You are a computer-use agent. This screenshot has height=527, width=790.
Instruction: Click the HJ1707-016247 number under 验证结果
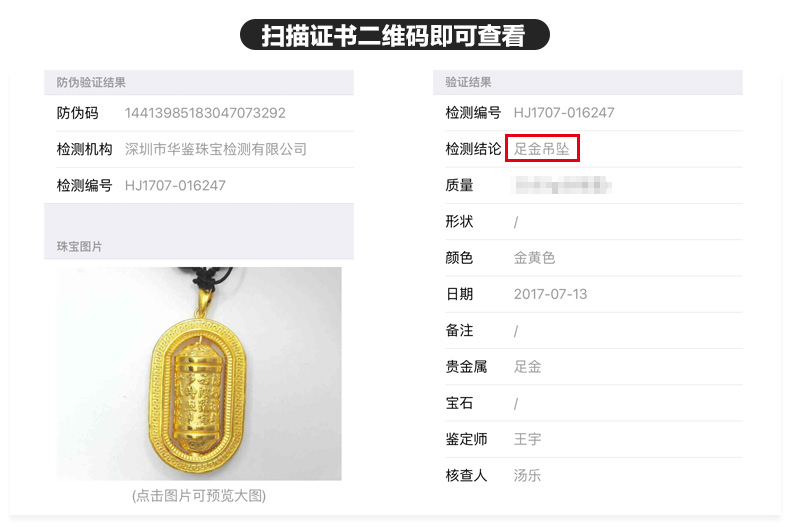(x=564, y=112)
